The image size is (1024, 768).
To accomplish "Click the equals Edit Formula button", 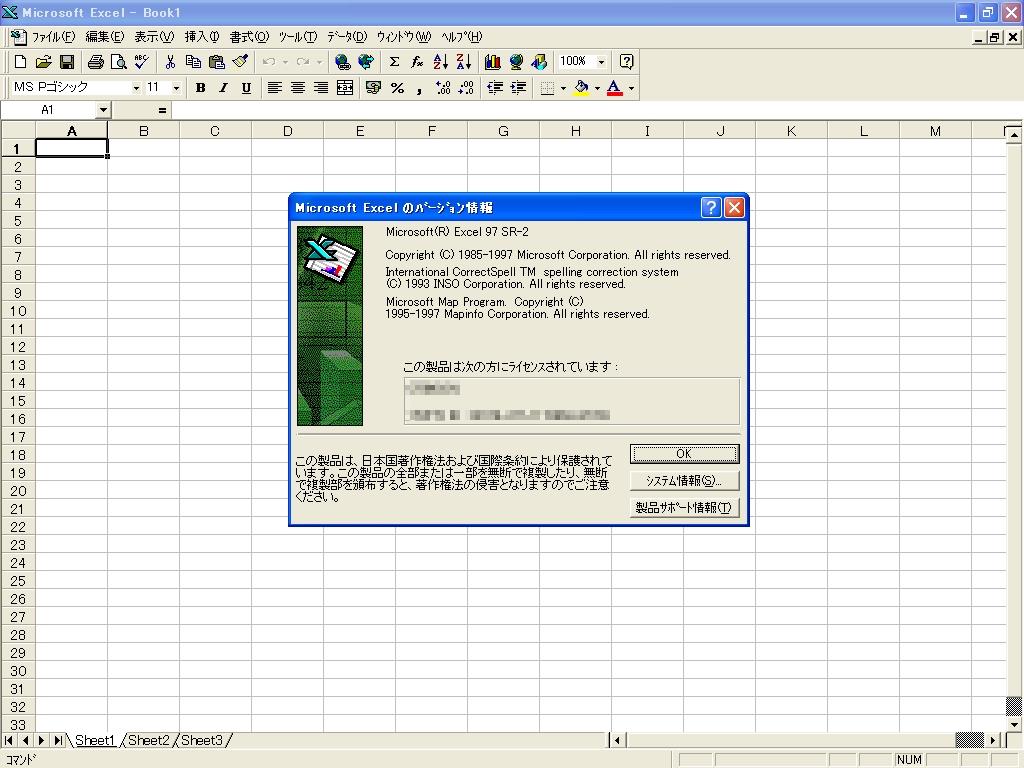I will (162, 110).
